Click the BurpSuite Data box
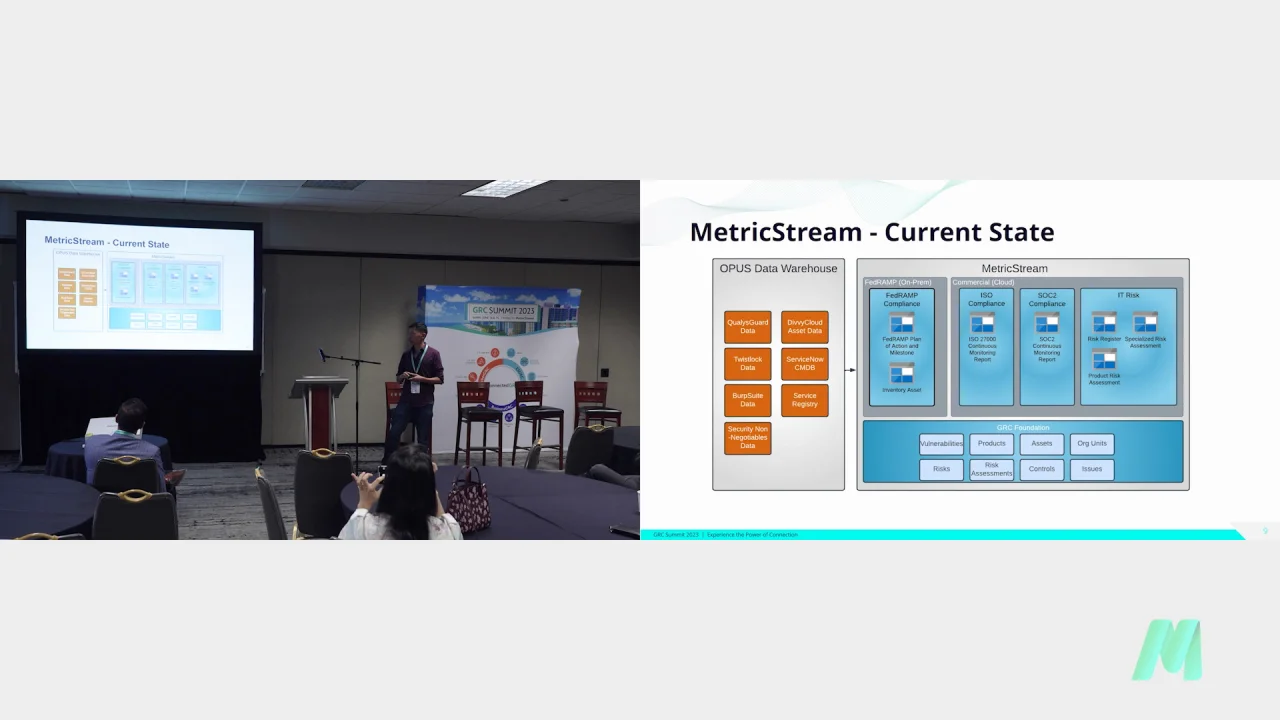The image size is (1280, 720). [748, 400]
